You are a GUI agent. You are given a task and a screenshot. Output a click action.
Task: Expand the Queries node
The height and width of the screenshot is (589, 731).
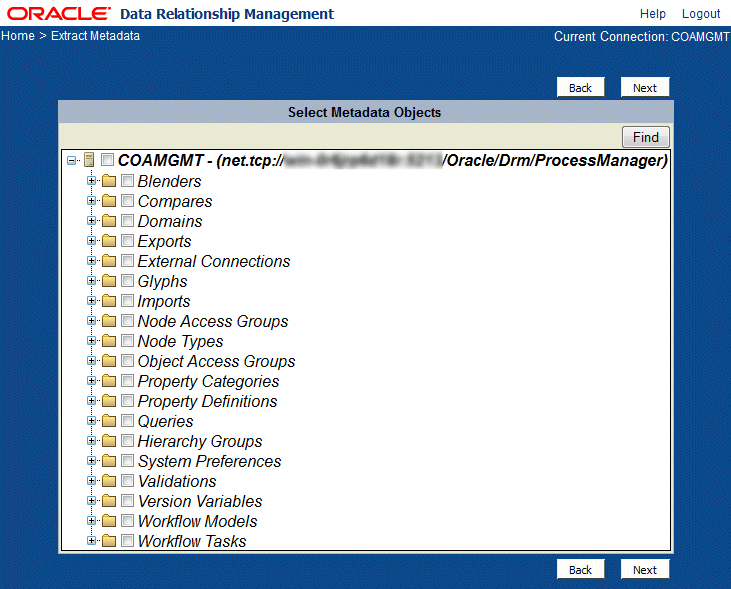(x=91, y=421)
